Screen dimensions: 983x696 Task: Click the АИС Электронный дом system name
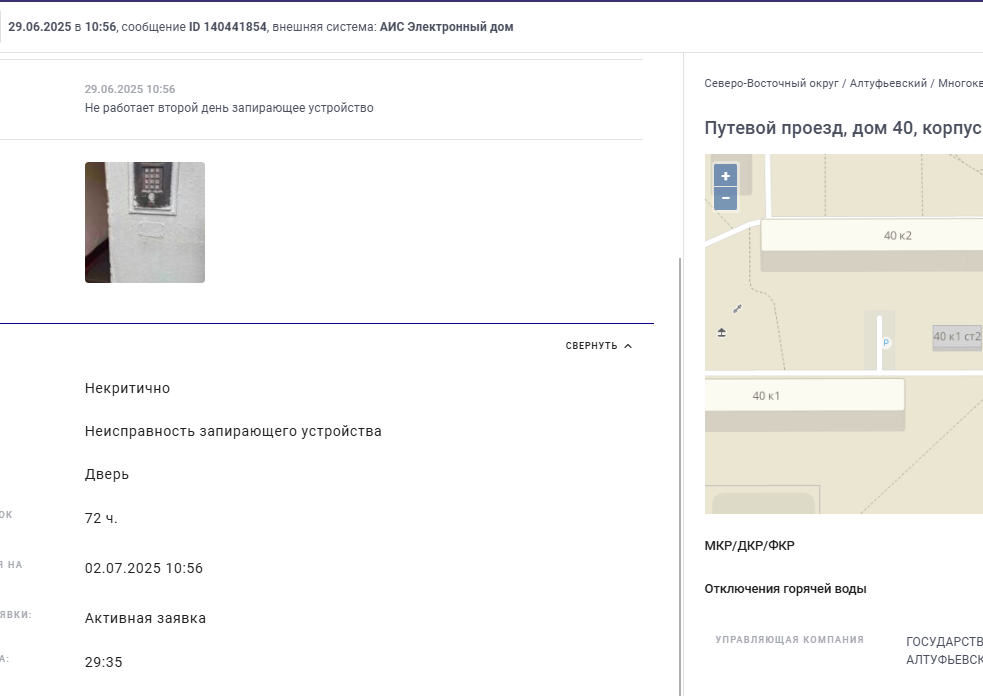click(x=446, y=27)
